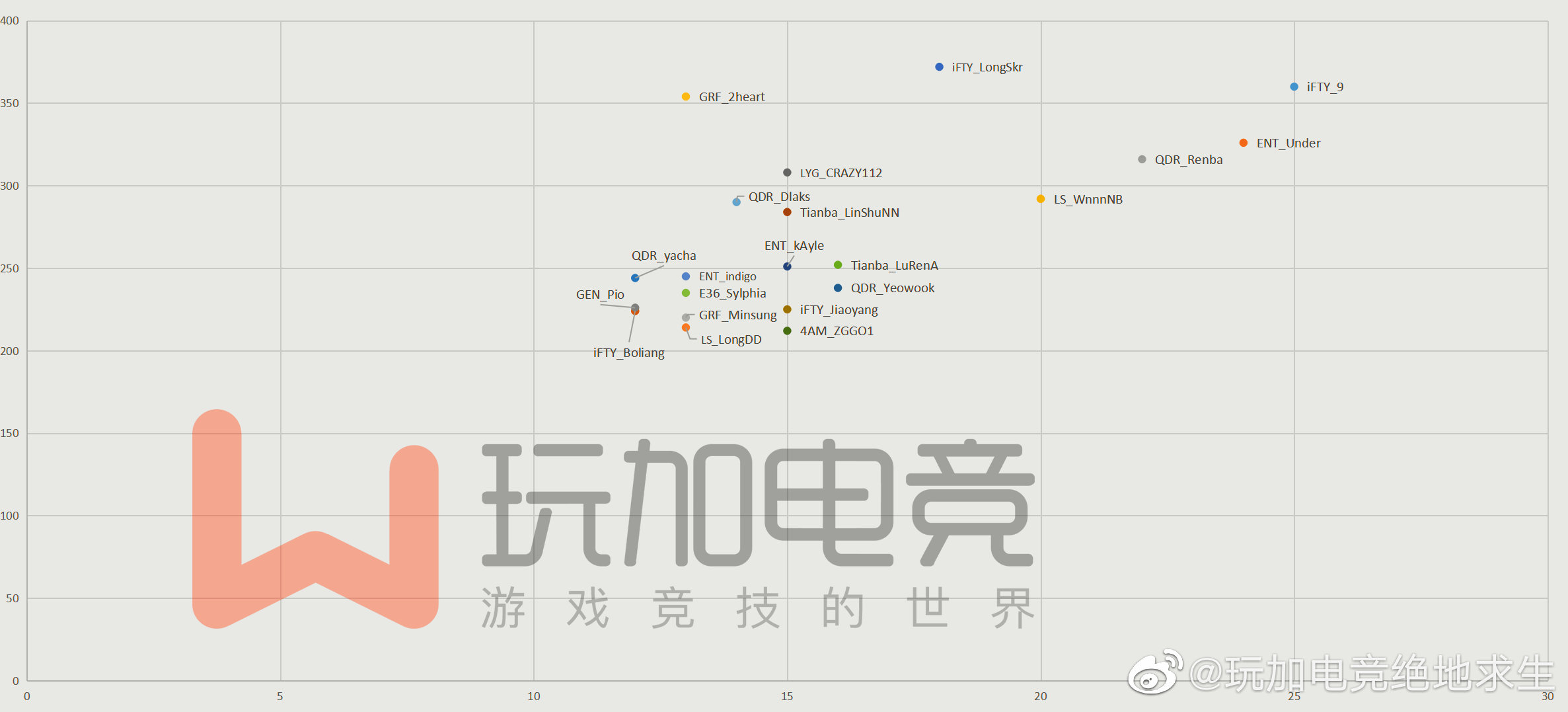Screen dimensions: 1568x712
Task: Click the iFTY_Jiaoyang label
Action: tap(839, 310)
